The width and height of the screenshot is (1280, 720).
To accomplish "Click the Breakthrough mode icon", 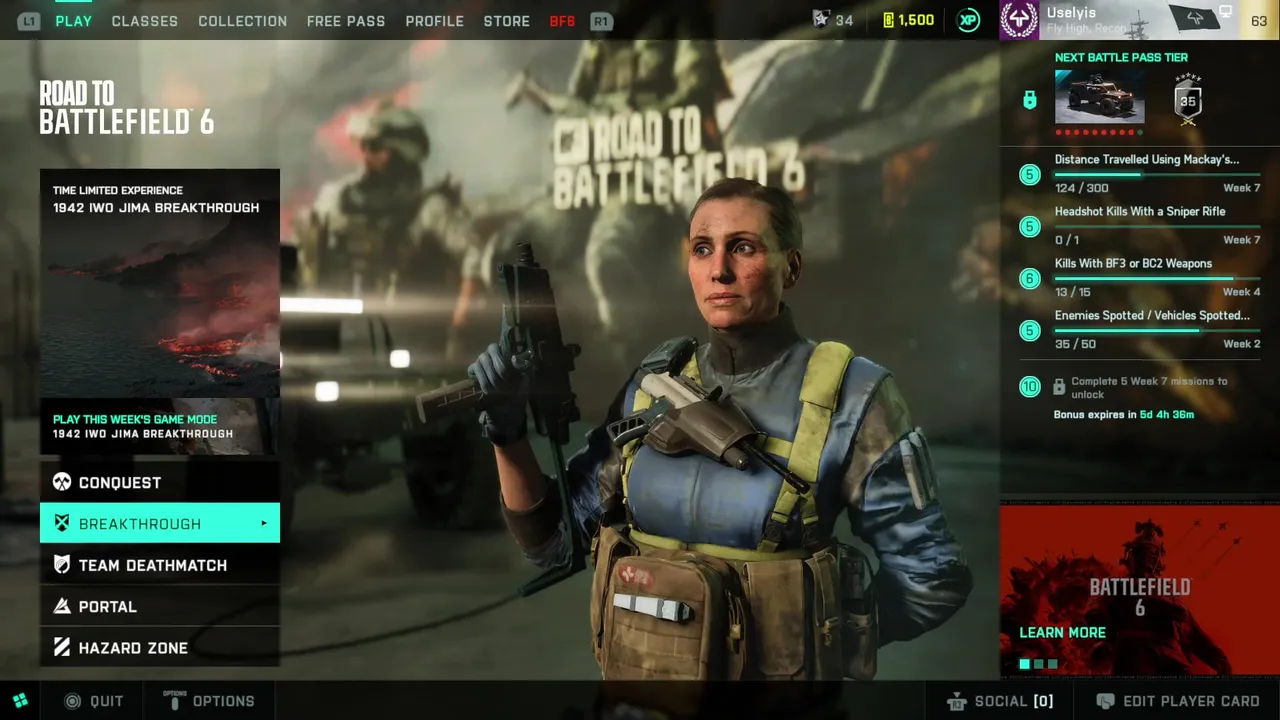I will 62,524.
